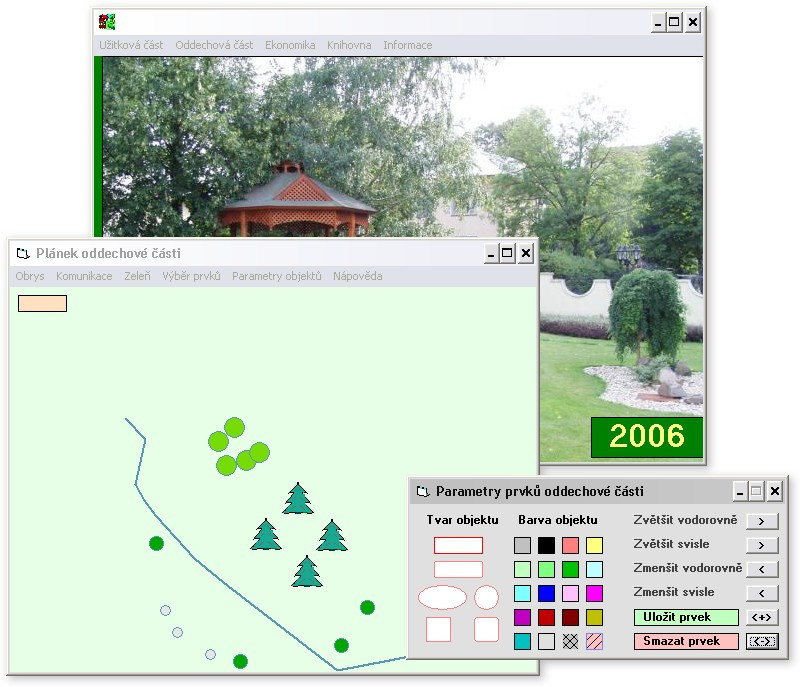The image size is (800, 687).
Task: Choose the teal color swatch
Action: click(522, 641)
